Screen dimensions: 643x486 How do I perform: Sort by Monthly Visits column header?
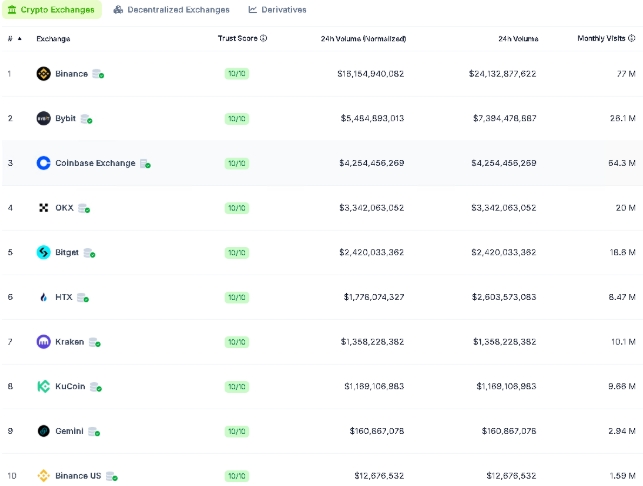pyautogui.click(x=601, y=38)
